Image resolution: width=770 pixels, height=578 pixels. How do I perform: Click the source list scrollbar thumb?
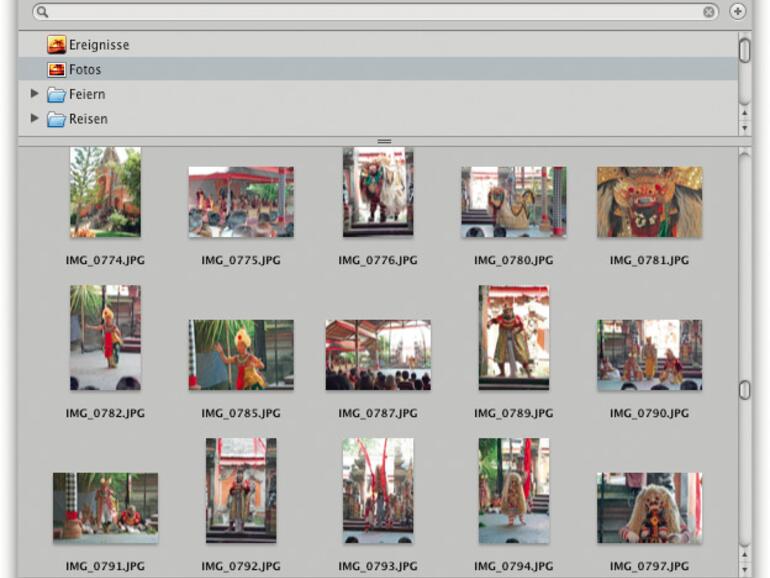click(744, 51)
